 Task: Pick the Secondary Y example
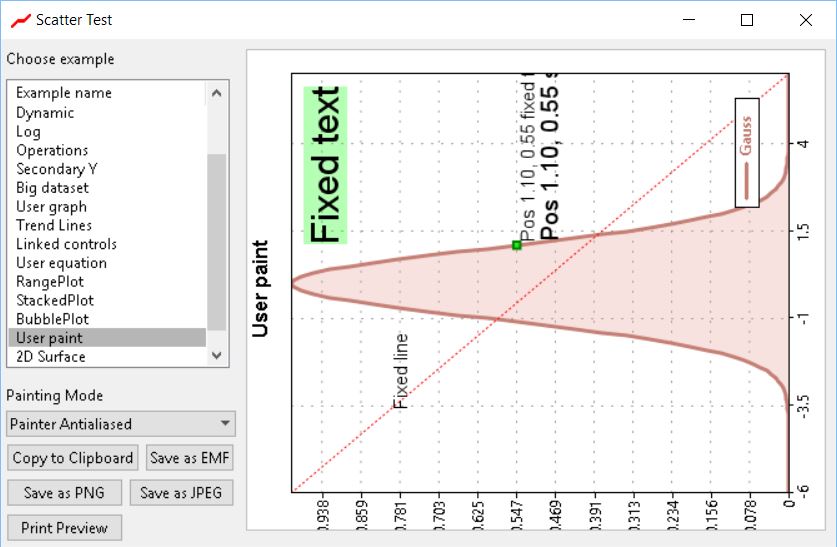tap(56, 169)
